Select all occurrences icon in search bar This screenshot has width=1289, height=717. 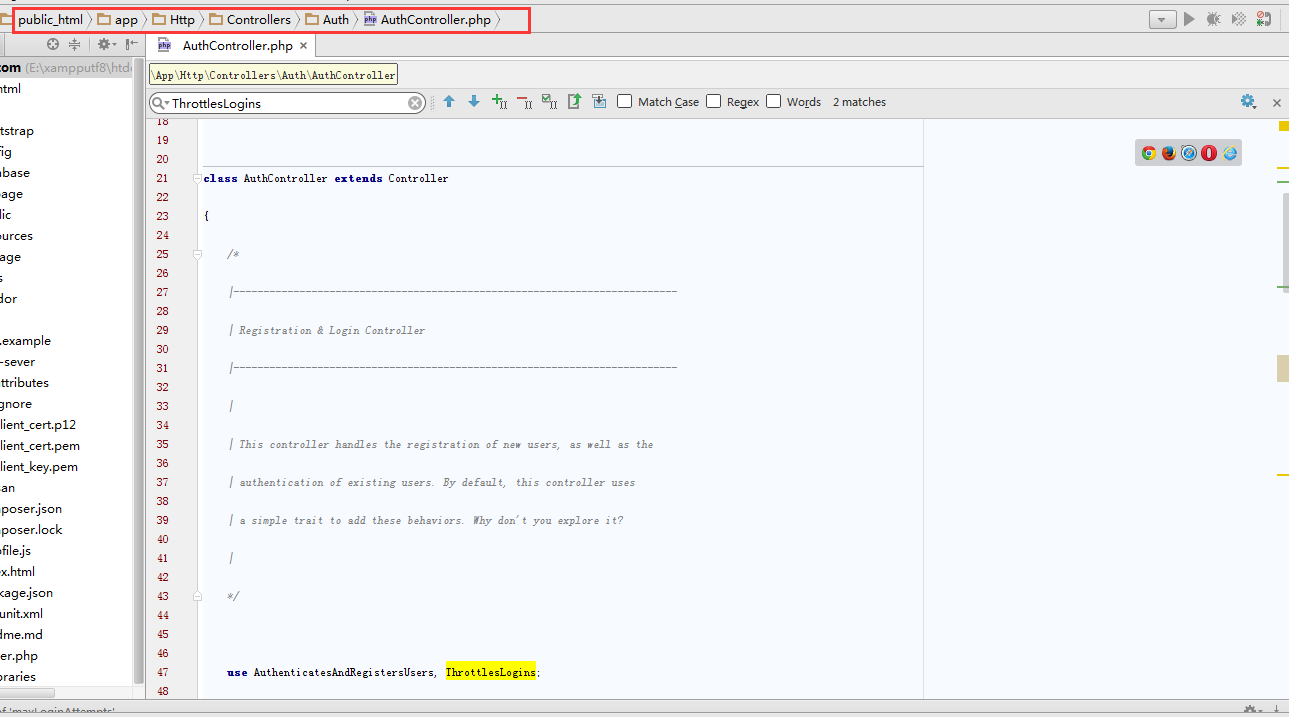coord(549,101)
